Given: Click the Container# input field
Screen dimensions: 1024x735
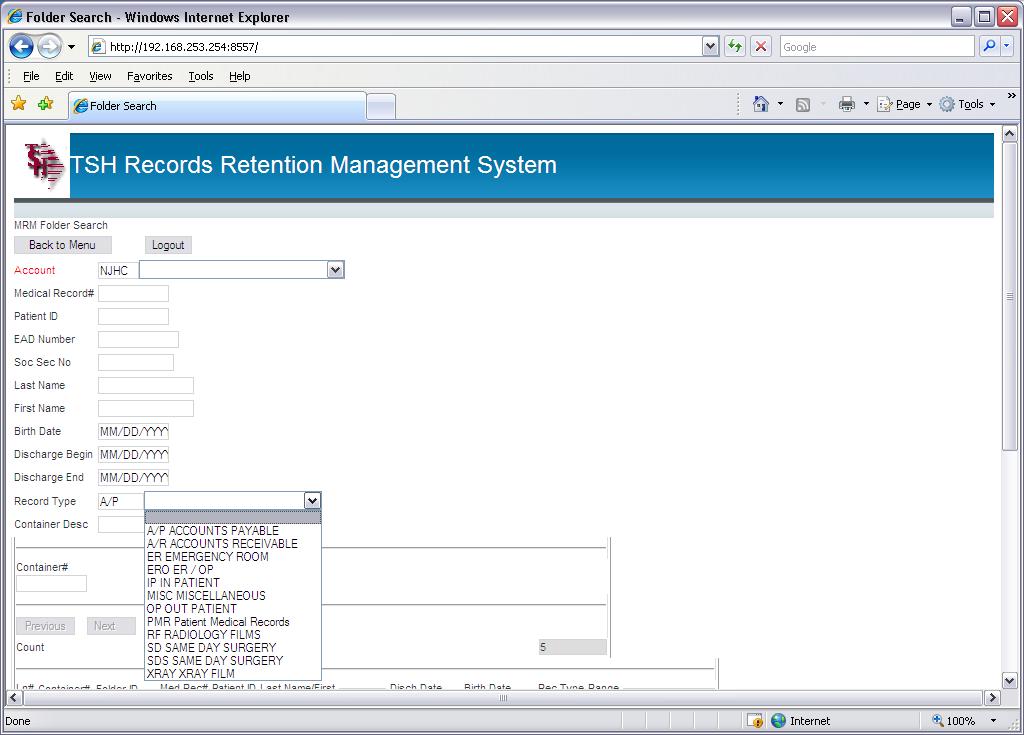Looking at the screenshot, I should click(51, 583).
